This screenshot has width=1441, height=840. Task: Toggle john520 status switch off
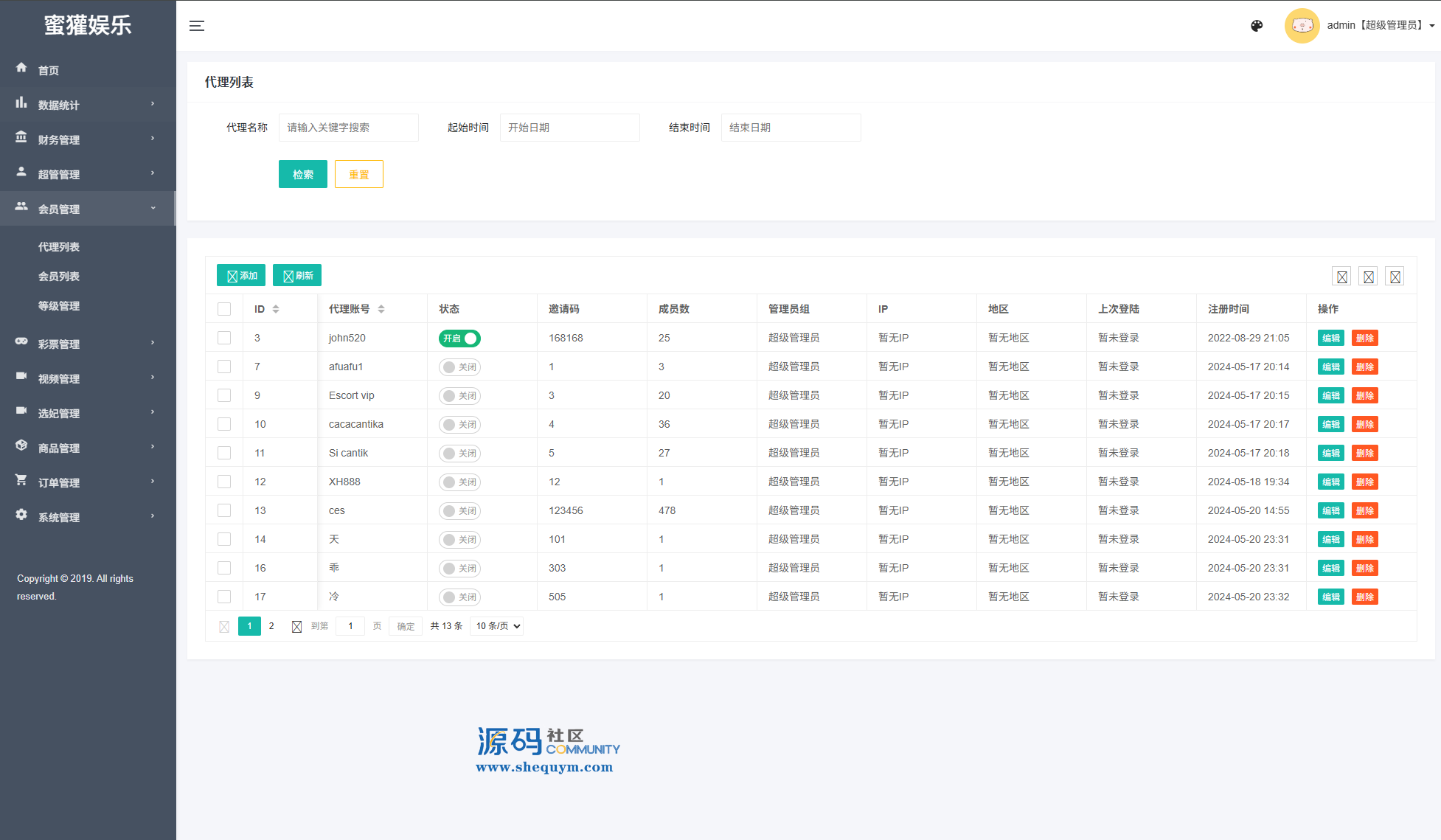pos(459,339)
